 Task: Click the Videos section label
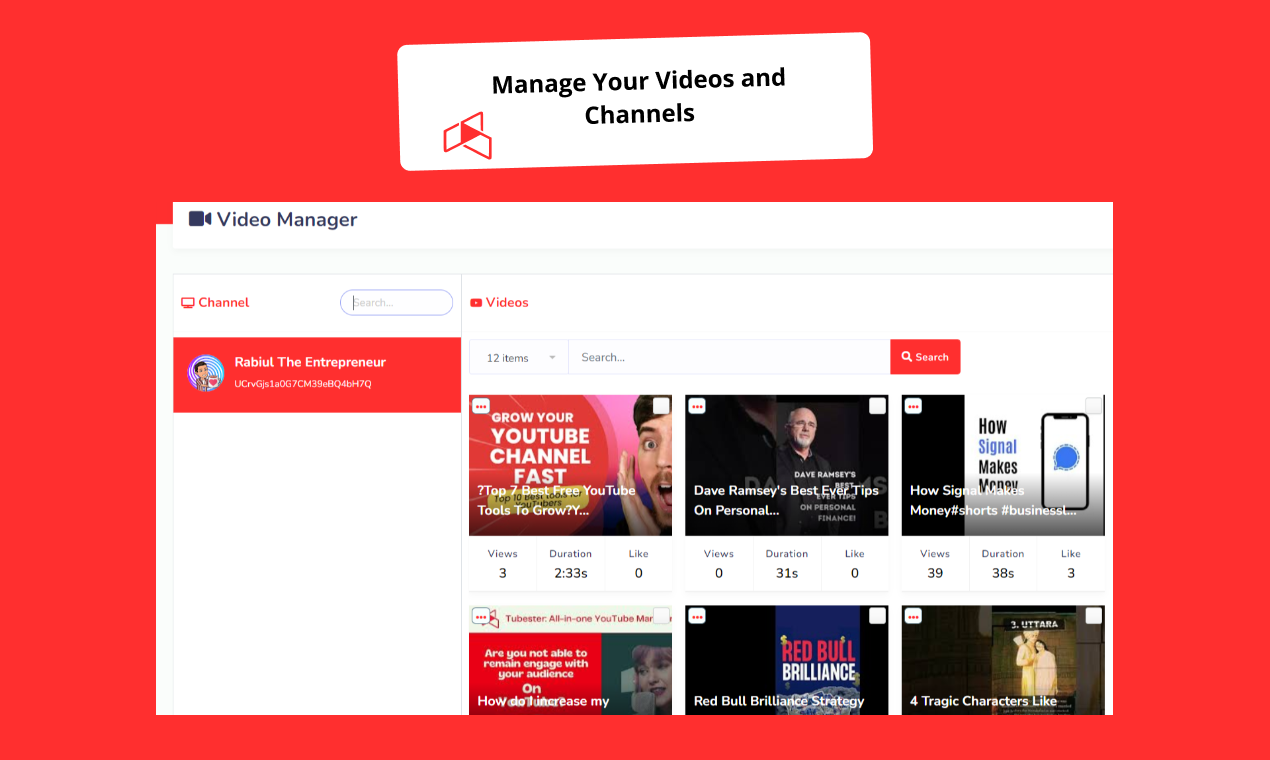[x=507, y=302]
